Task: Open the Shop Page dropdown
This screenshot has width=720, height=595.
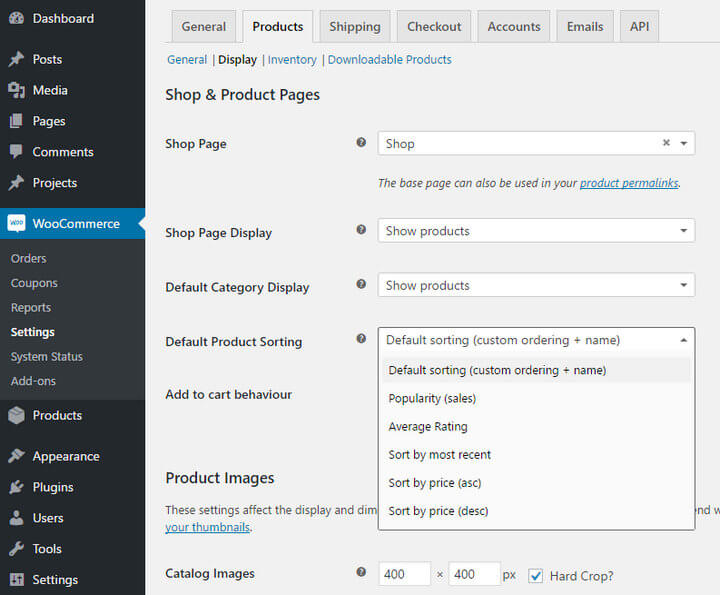Action: pyautogui.click(x=536, y=143)
